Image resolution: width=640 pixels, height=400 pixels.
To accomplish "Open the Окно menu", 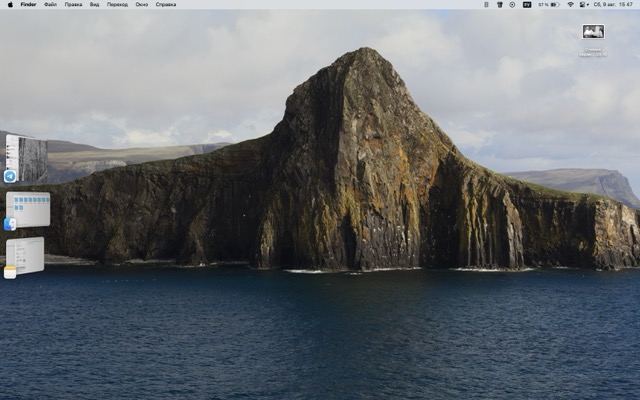I will pyautogui.click(x=142, y=4).
